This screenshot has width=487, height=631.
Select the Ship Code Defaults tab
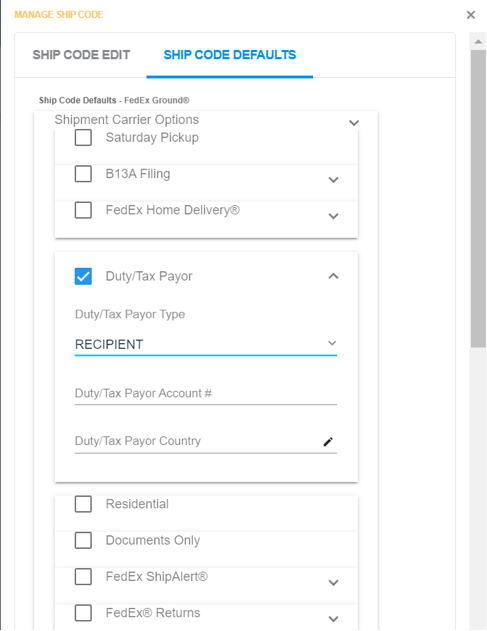(x=230, y=55)
